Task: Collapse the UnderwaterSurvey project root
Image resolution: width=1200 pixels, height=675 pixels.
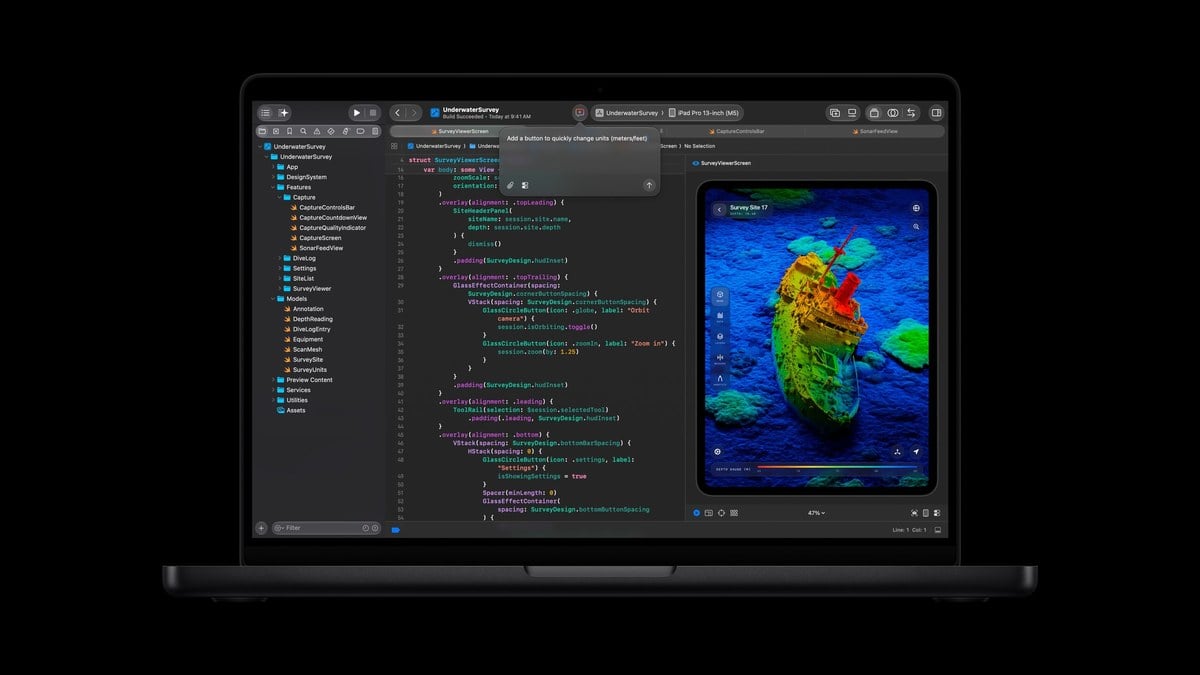Action: (259, 147)
